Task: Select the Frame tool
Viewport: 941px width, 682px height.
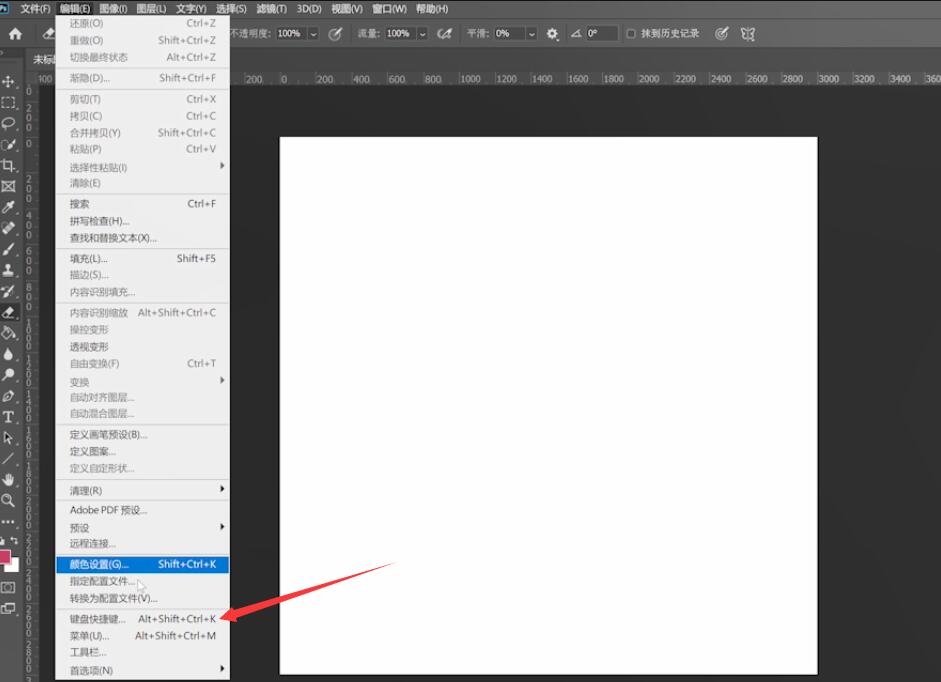Action: [8, 186]
